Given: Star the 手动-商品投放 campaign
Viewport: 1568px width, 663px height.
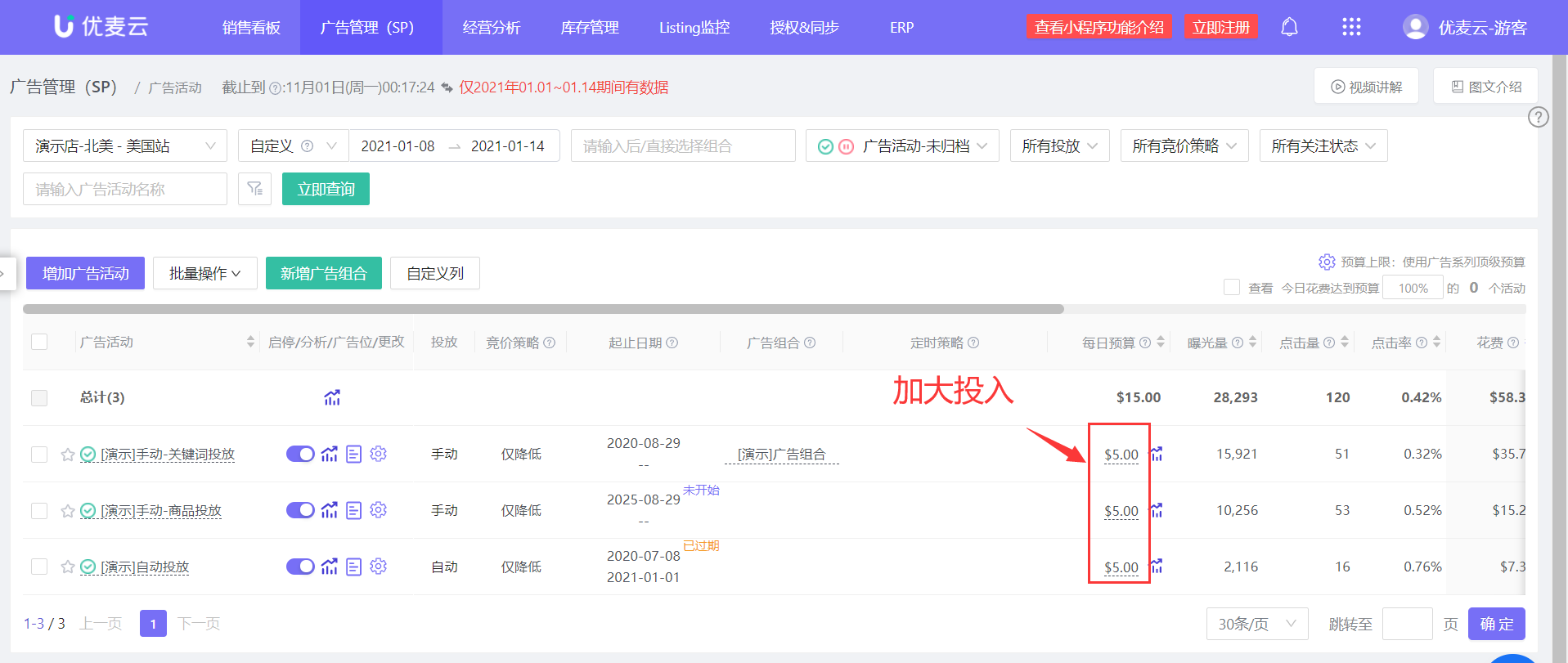Looking at the screenshot, I should 68,510.
